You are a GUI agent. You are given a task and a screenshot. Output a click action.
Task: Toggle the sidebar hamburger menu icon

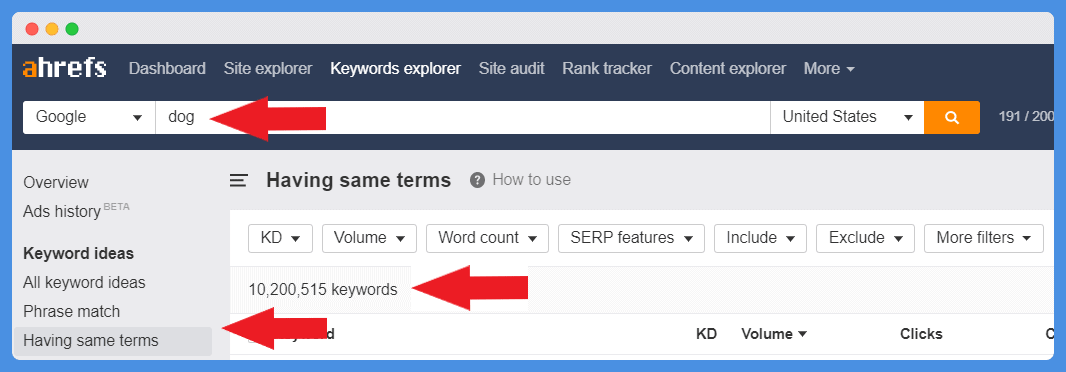[238, 180]
